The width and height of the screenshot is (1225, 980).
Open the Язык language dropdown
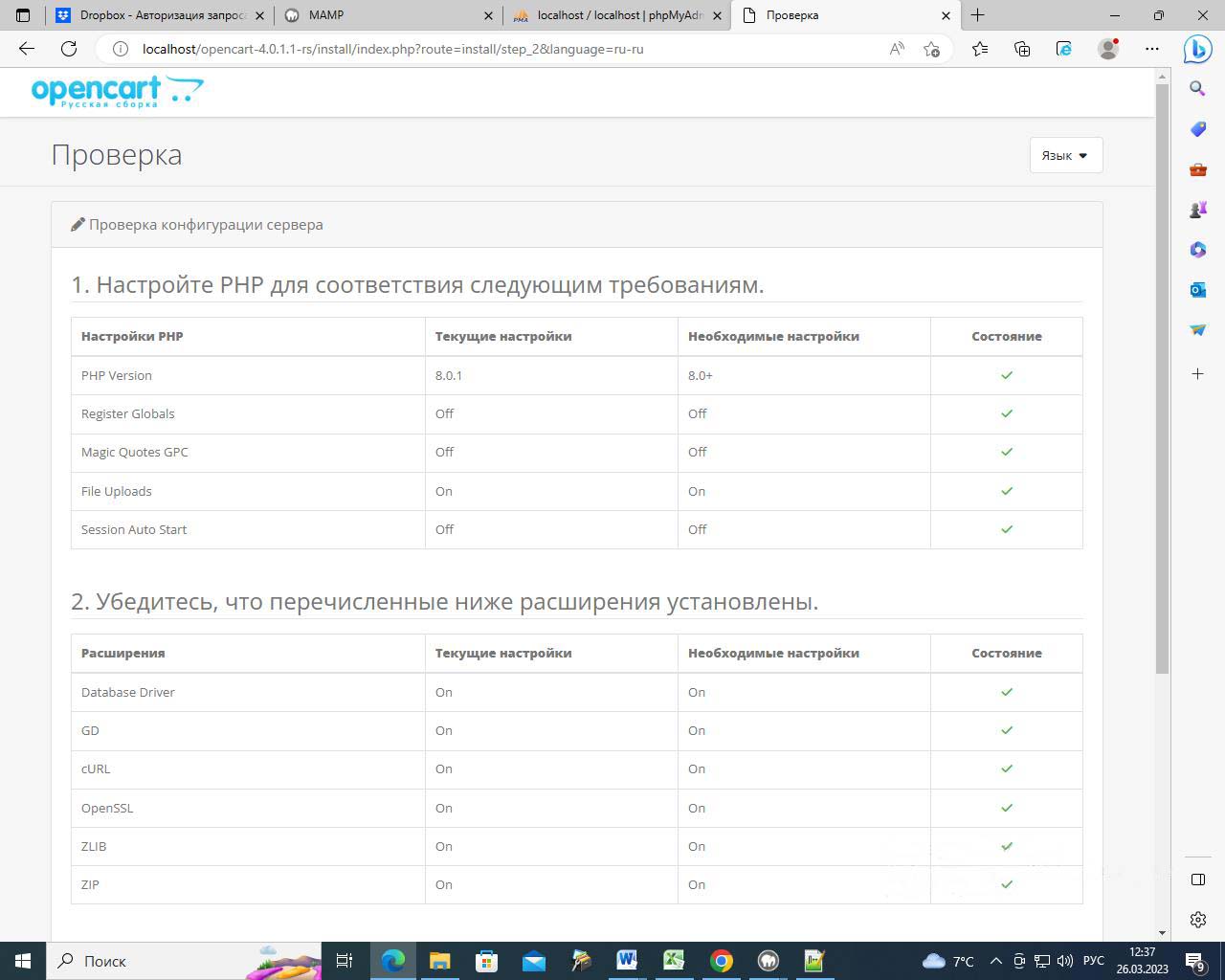1065,155
